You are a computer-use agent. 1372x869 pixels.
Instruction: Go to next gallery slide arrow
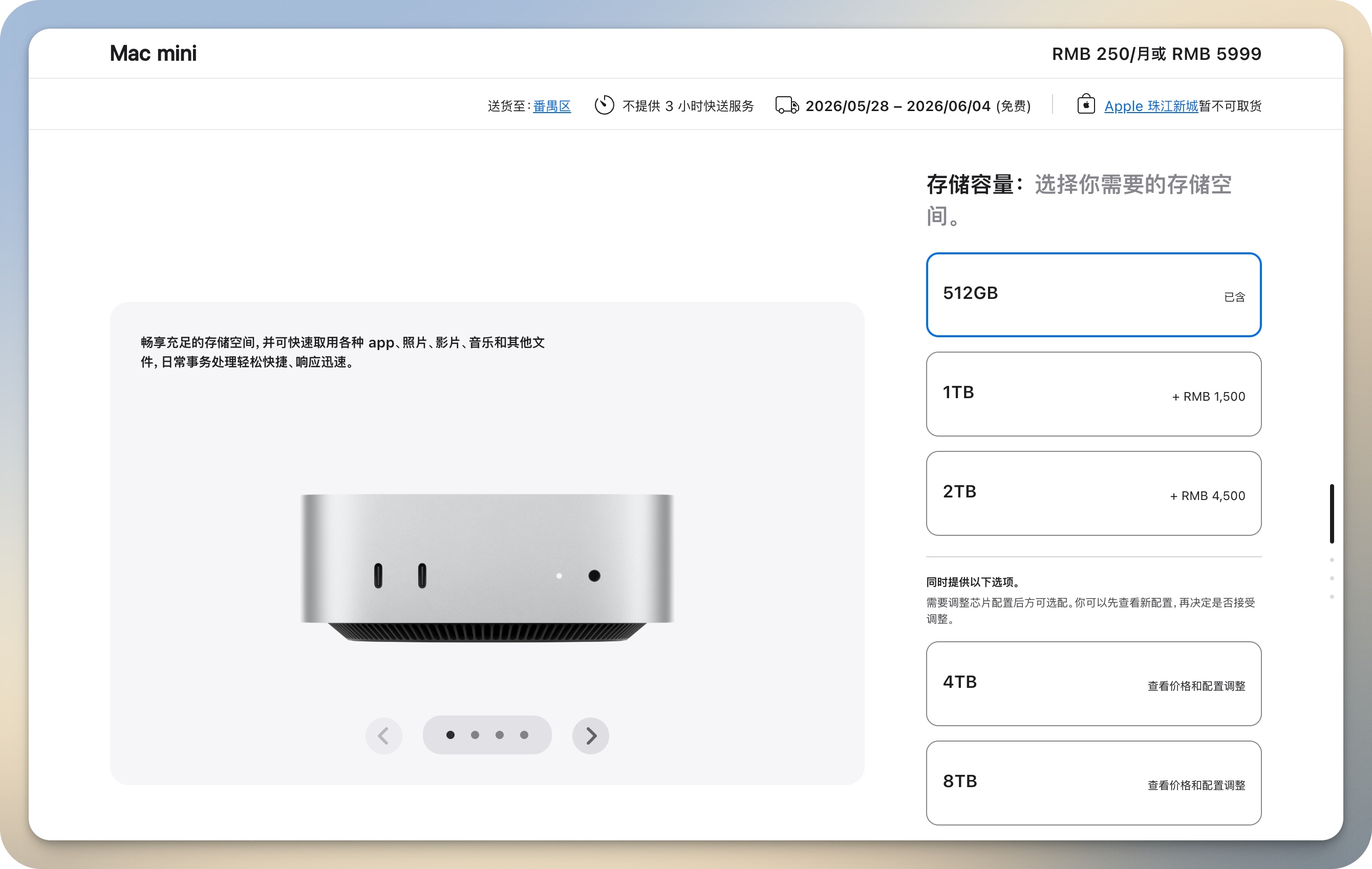tap(591, 736)
